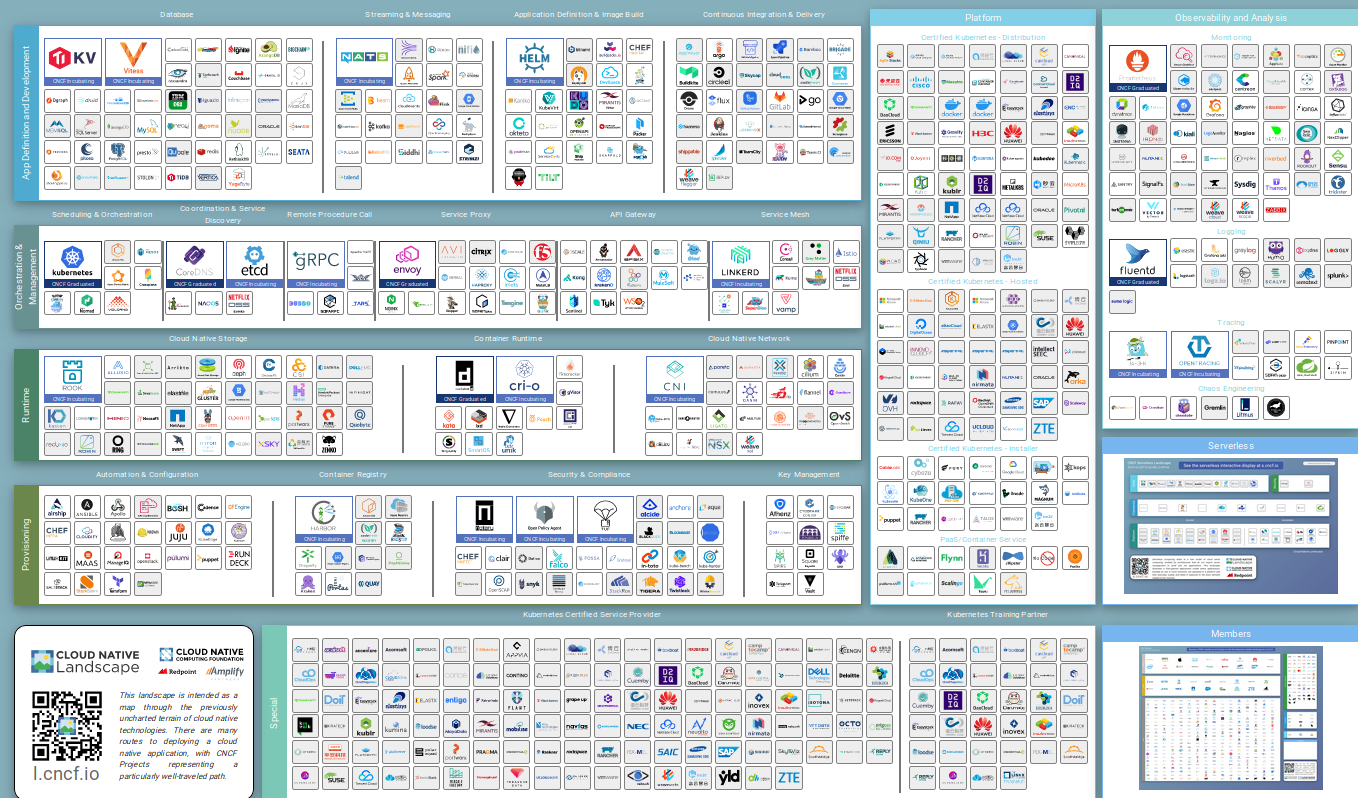Click the Spark streaming card
This screenshot has height=798, width=1358.
[439, 74]
